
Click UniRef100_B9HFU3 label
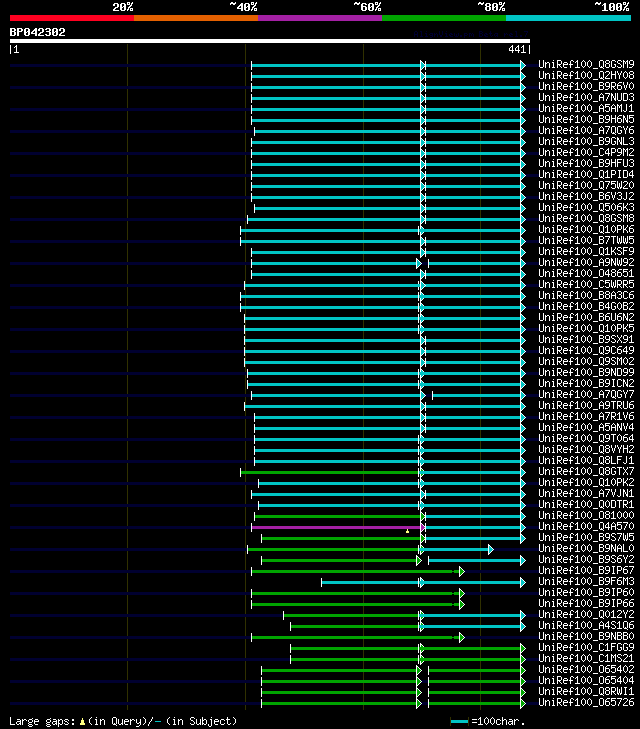click(586, 163)
